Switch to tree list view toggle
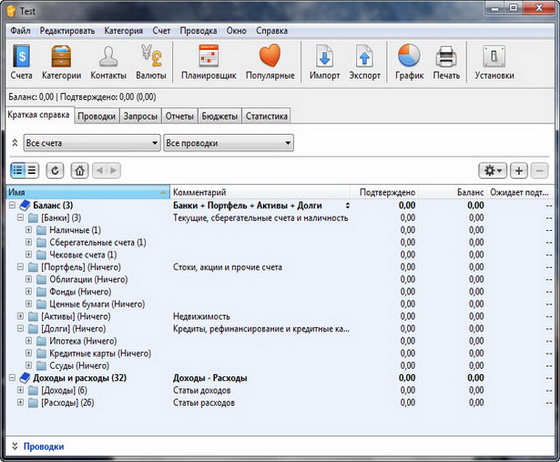The image size is (560, 462). tap(18, 171)
